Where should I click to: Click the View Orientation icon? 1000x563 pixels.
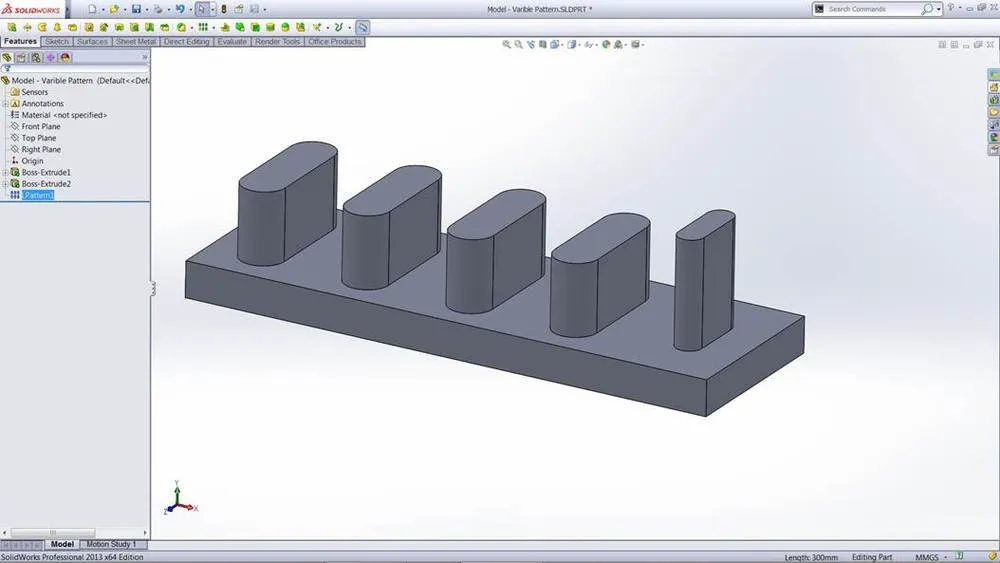555,45
